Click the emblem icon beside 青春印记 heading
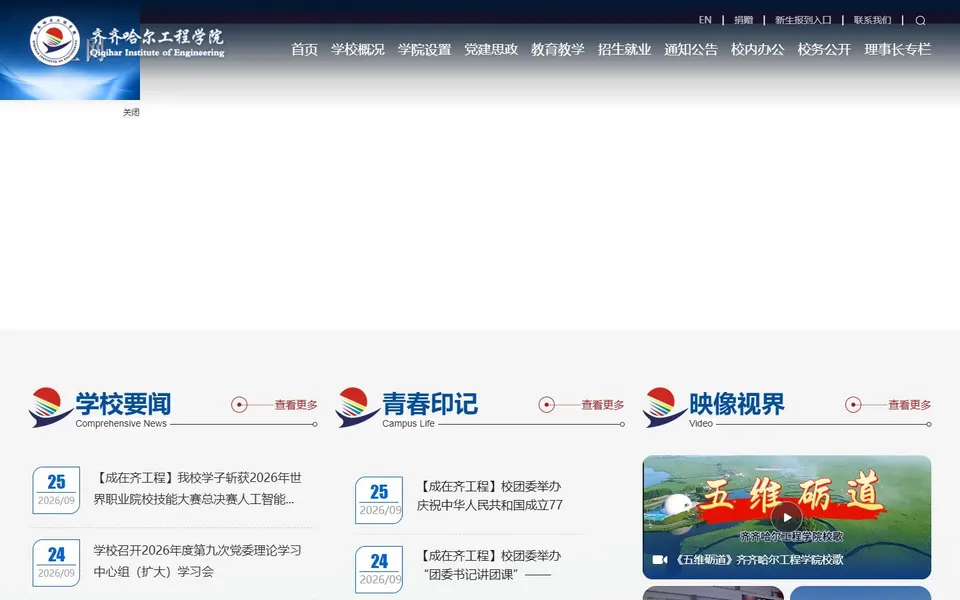This screenshot has height=600, width=960. (357, 407)
